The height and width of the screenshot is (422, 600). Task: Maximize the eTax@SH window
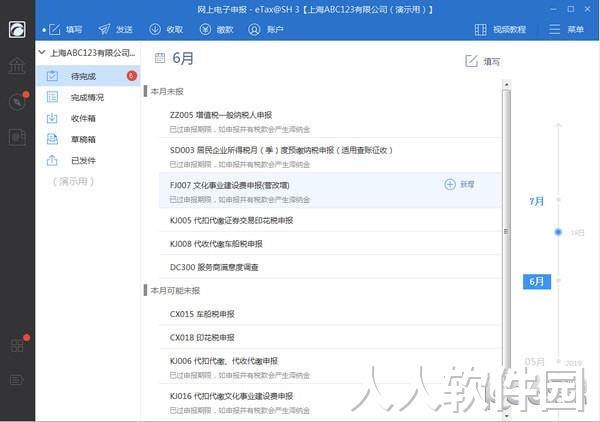[x=571, y=9]
